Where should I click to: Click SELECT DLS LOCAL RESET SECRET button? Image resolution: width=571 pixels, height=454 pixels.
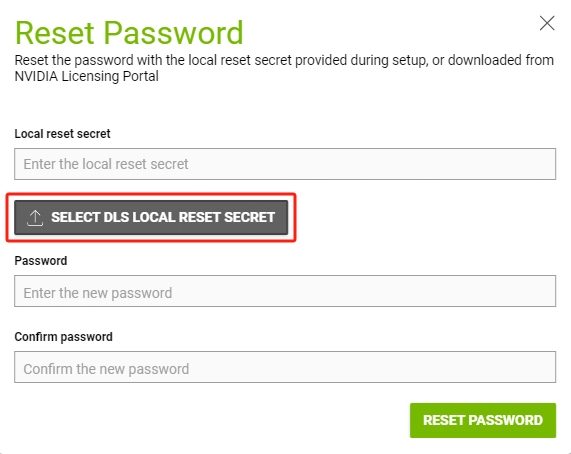point(151,217)
